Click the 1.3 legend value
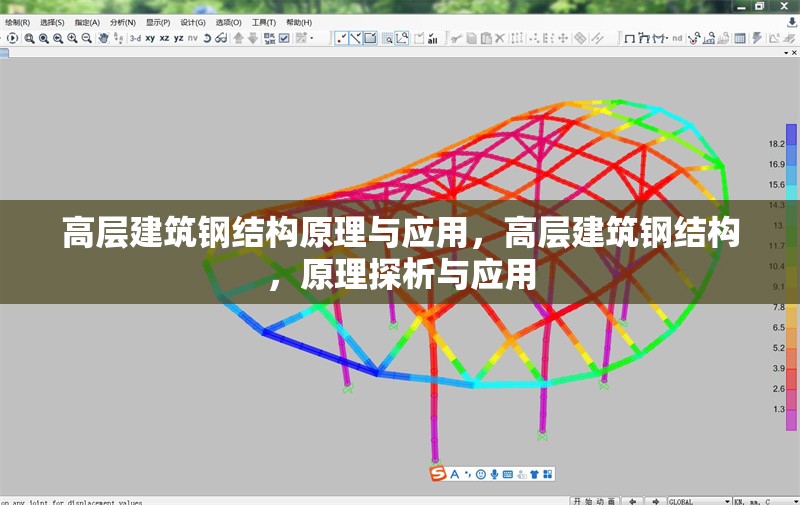The width and height of the screenshot is (800, 505). tap(779, 409)
